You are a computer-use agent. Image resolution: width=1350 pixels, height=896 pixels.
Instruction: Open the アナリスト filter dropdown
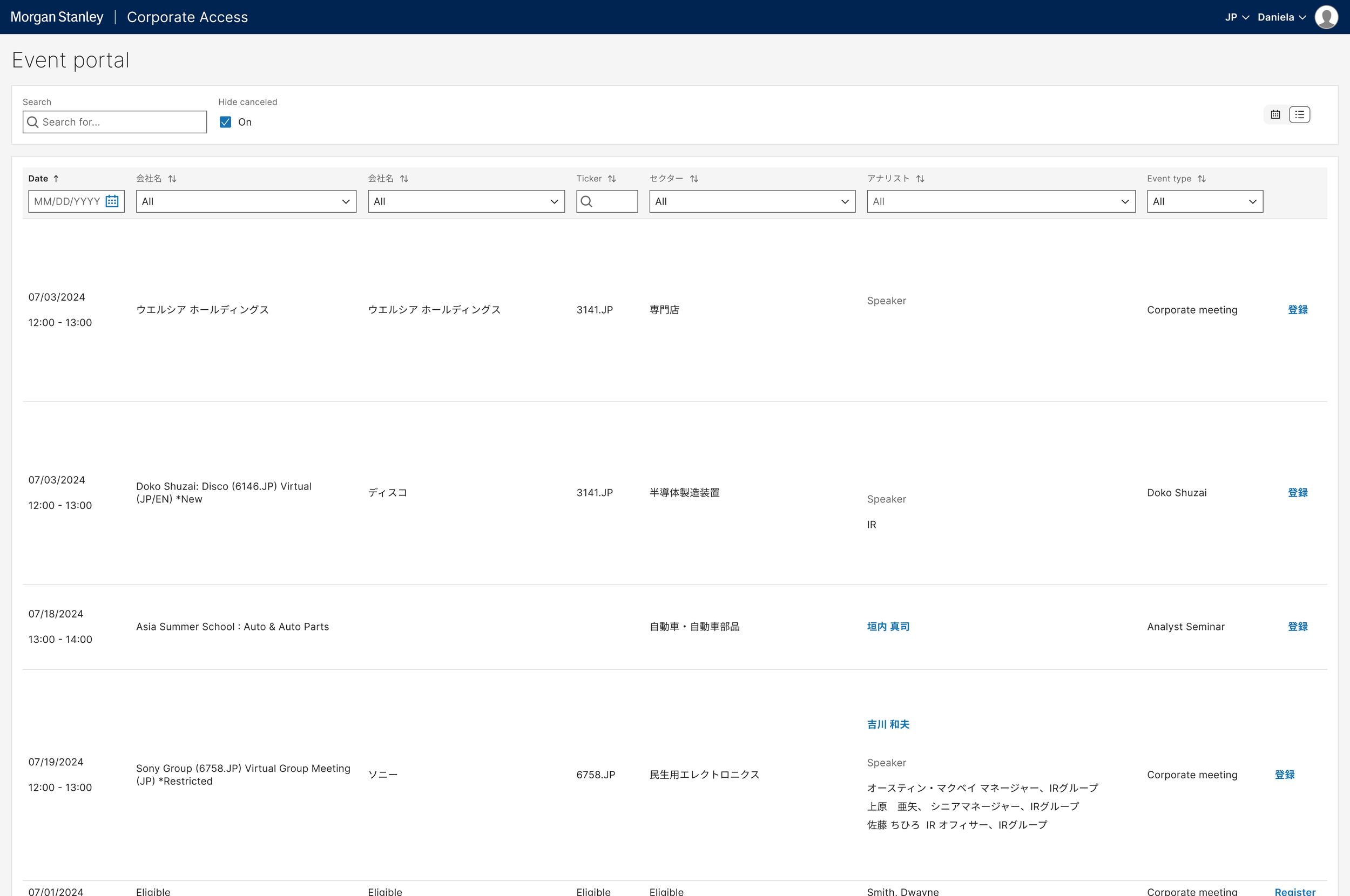(x=1000, y=201)
